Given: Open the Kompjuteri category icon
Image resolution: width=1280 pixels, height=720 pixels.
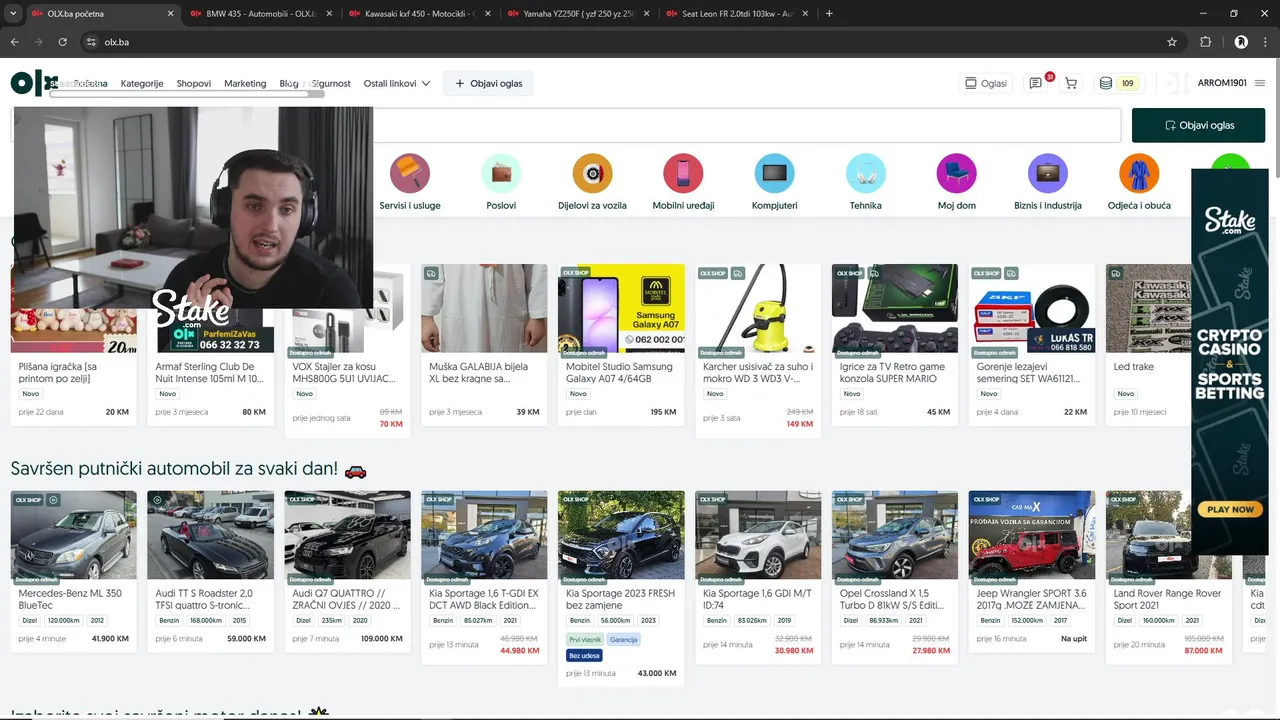Looking at the screenshot, I should (774, 174).
